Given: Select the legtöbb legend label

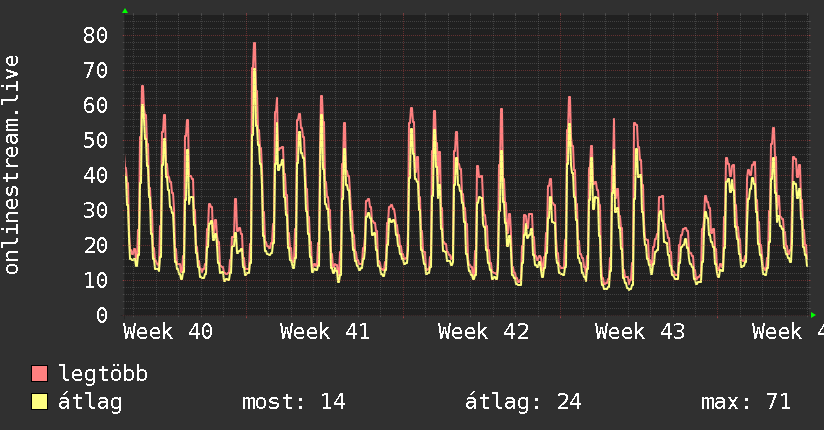Looking at the screenshot, I should coord(103,373).
